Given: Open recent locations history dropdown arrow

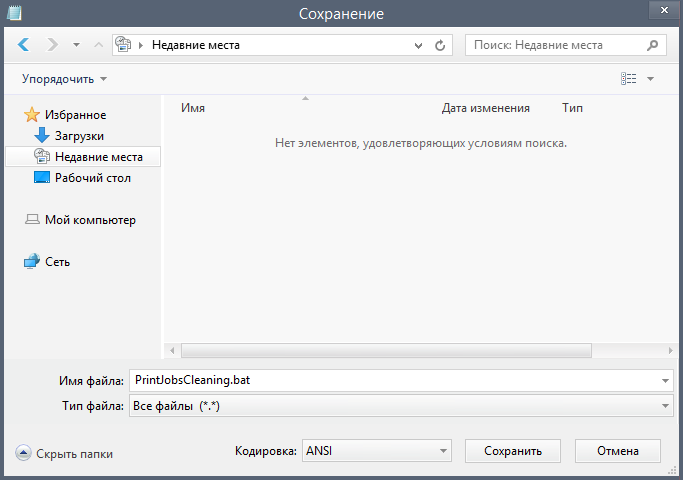Looking at the screenshot, I should point(76,45).
